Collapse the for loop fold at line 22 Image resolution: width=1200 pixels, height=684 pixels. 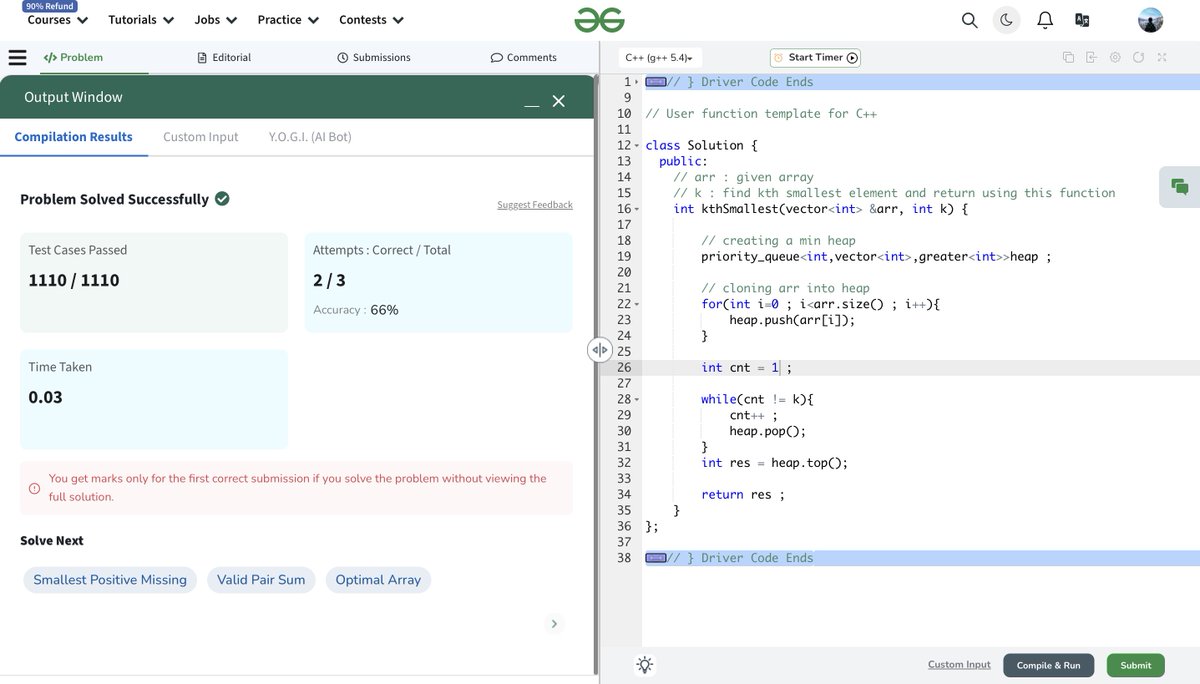coord(637,304)
